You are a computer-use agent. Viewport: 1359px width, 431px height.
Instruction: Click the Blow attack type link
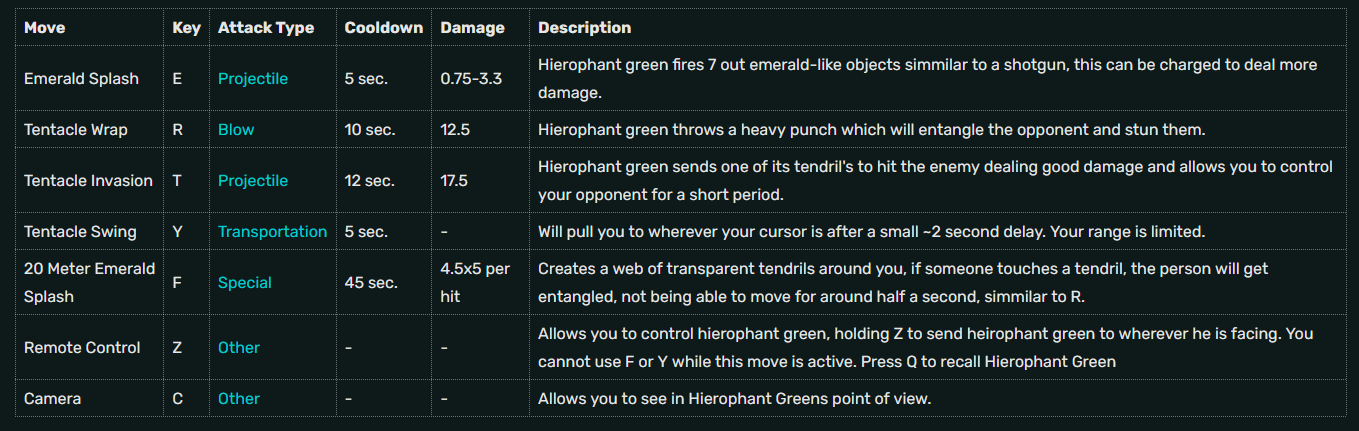[236, 129]
